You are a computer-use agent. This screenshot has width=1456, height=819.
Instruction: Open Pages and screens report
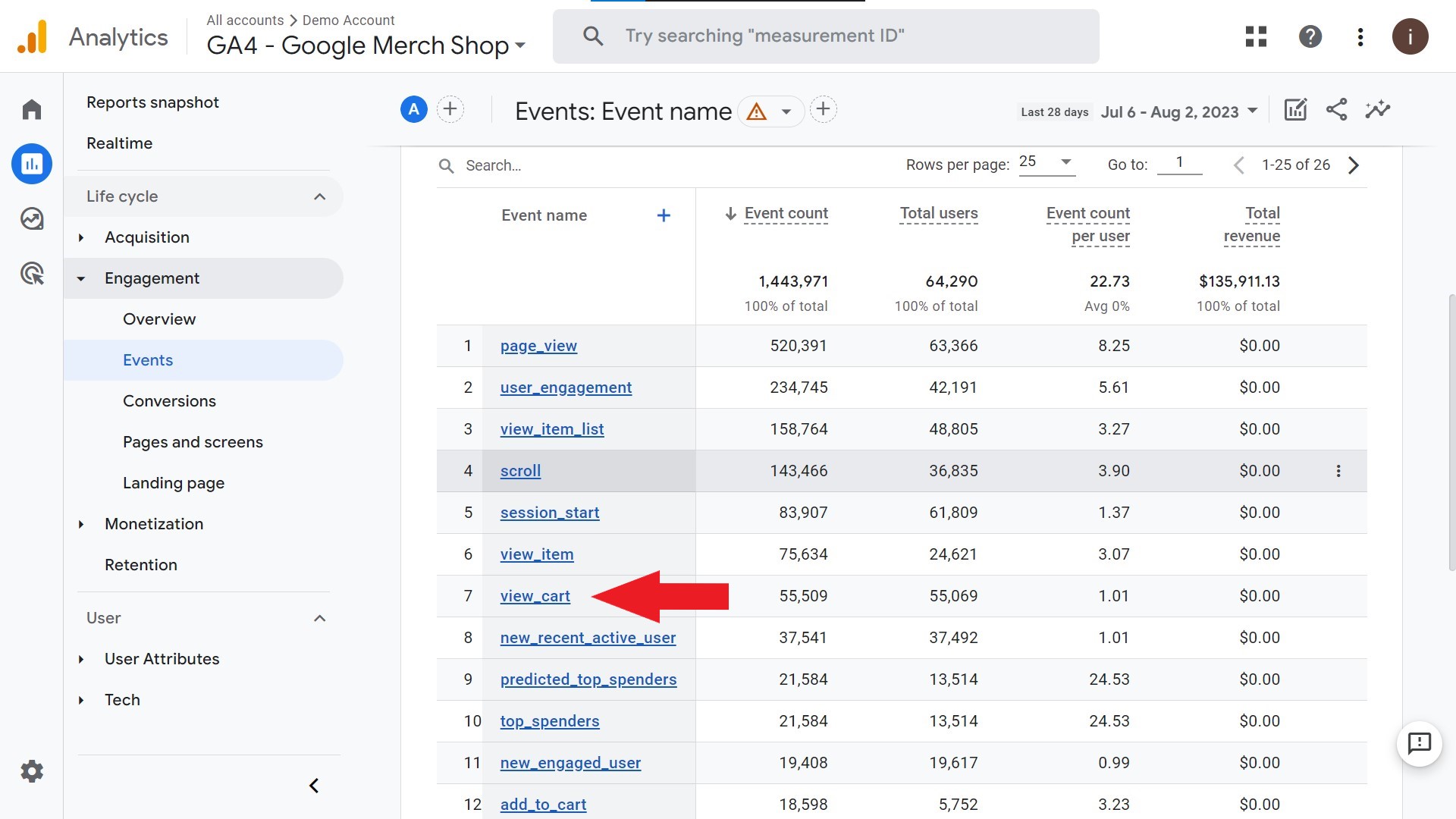tap(193, 442)
